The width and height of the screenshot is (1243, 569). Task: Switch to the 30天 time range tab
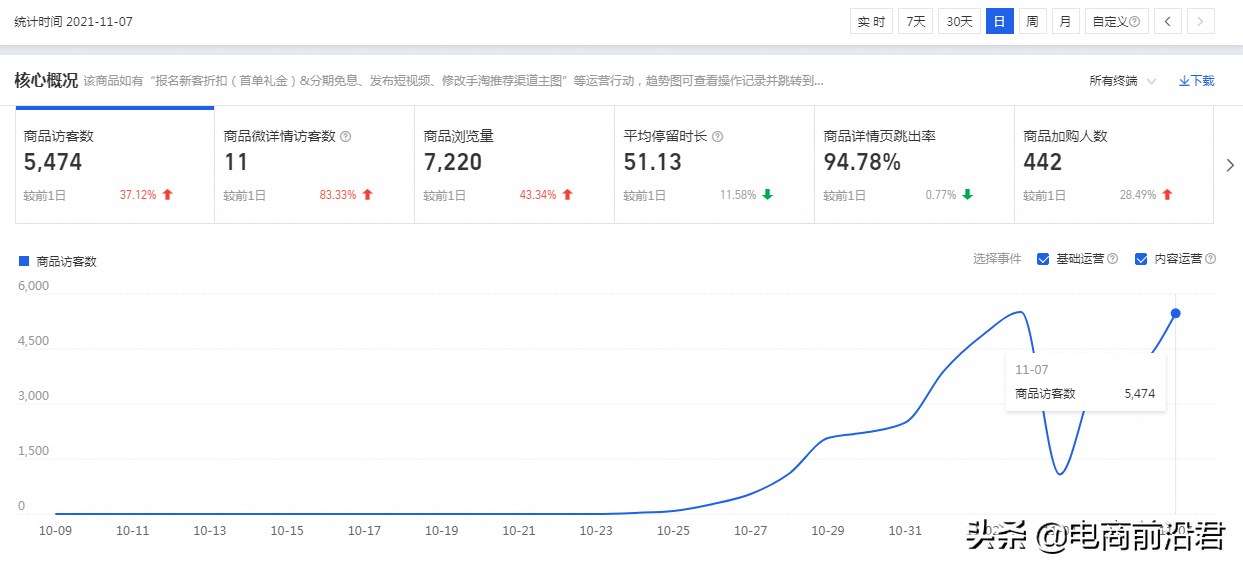[959, 21]
